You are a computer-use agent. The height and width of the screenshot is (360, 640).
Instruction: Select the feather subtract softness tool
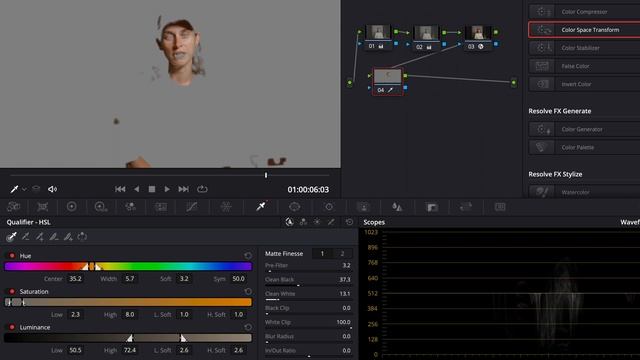(x=54, y=236)
